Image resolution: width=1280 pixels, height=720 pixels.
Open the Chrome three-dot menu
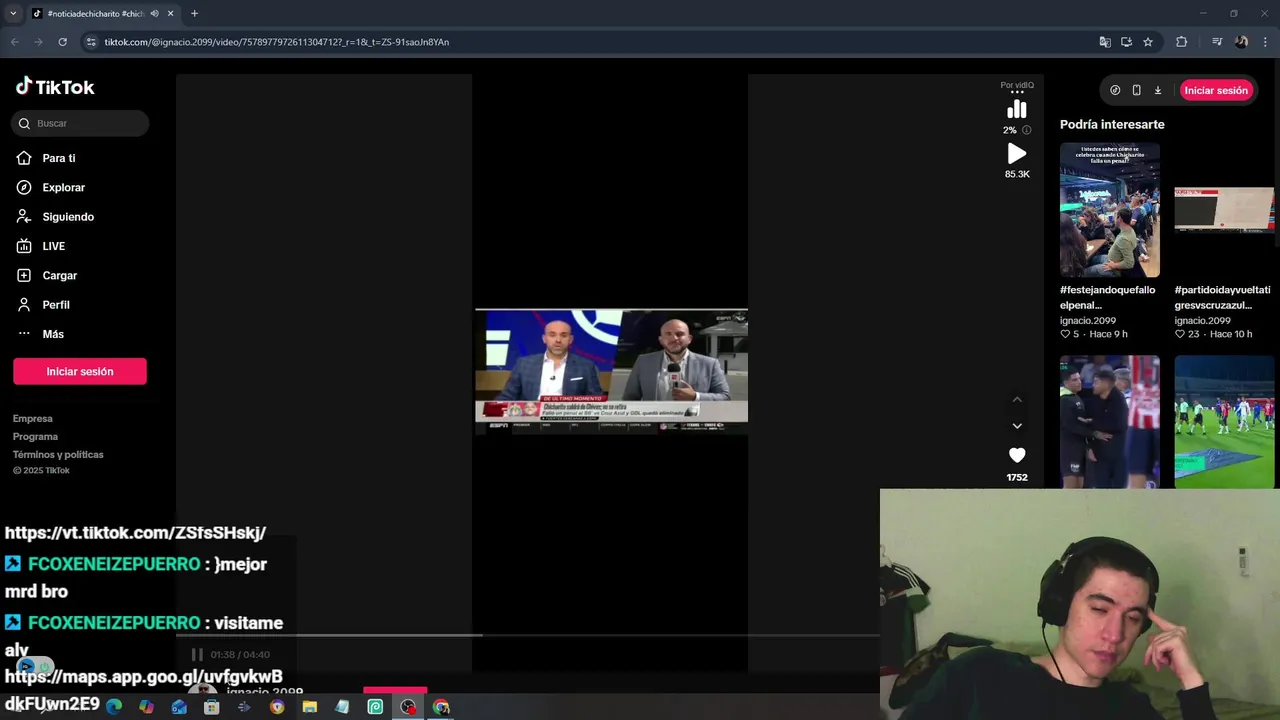[1265, 42]
